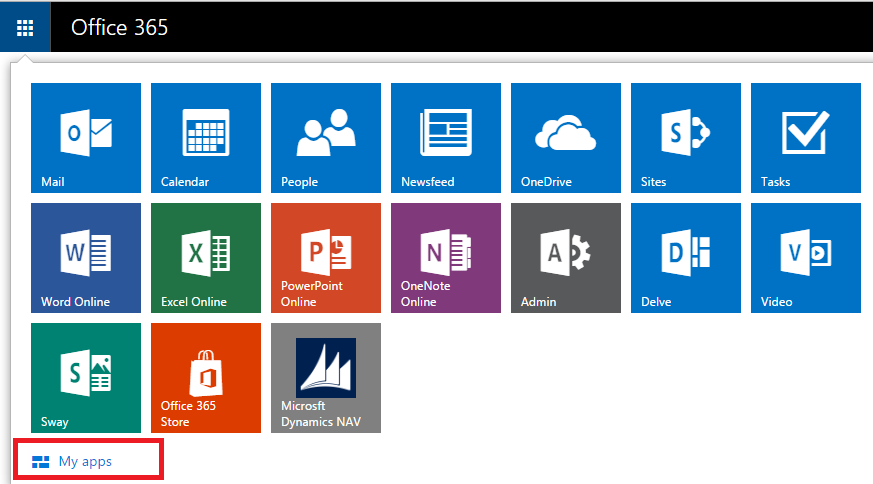Launch PowerPoint Online tile
873x484 pixels.
pyautogui.click(x=326, y=258)
